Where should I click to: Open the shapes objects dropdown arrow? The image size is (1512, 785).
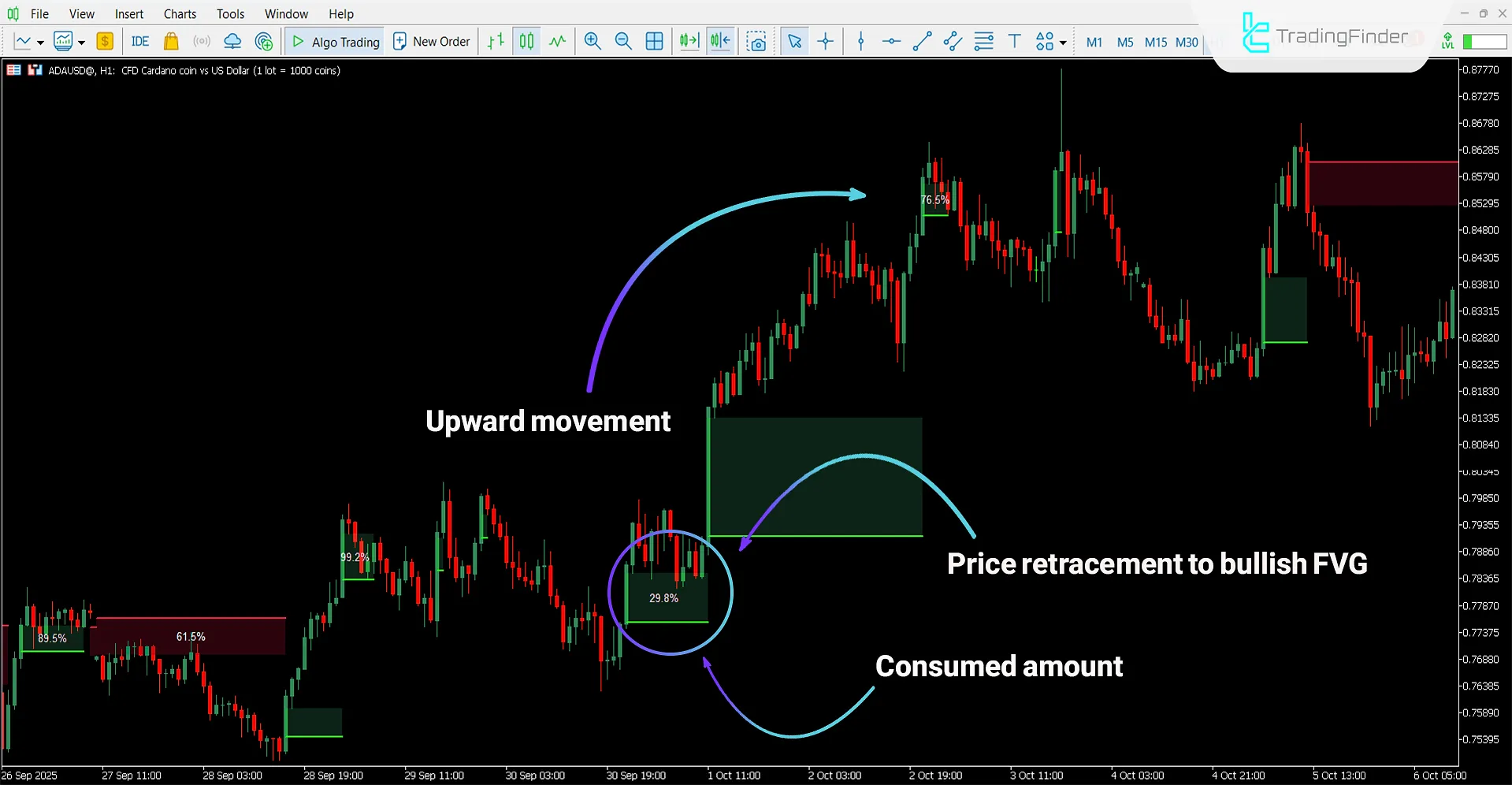pyautogui.click(x=1063, y=43)
